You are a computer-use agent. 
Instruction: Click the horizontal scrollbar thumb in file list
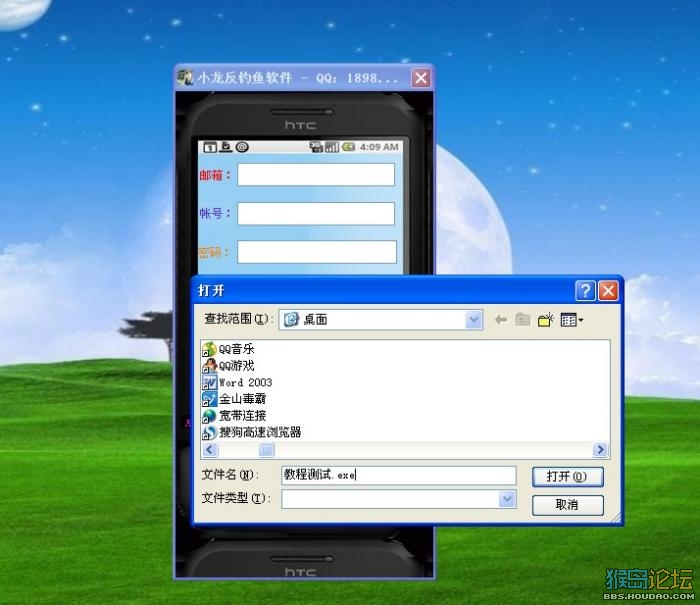pyautogui.click(x=267, y=450)
